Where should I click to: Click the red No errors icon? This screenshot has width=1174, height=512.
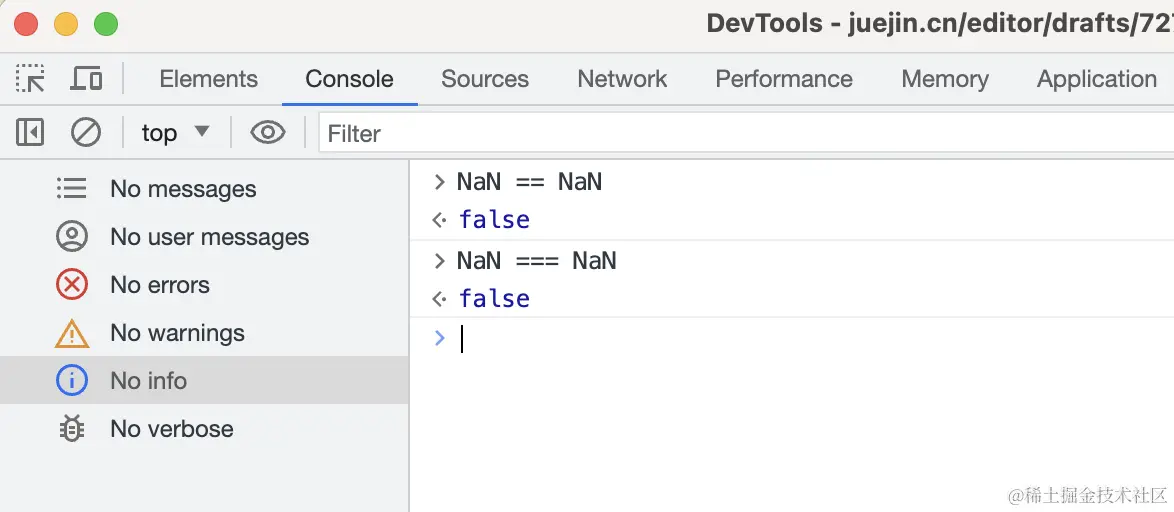click(x=72, y=285)
